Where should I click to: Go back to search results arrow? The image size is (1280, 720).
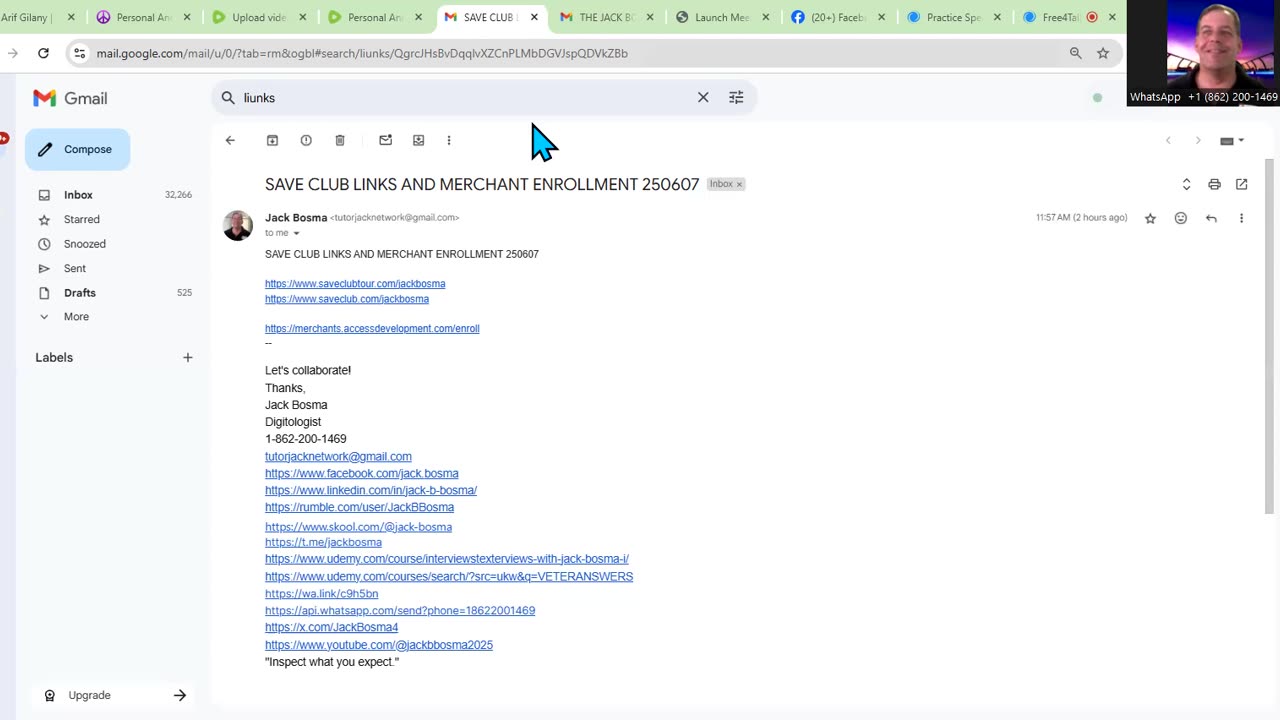point(230,140)
